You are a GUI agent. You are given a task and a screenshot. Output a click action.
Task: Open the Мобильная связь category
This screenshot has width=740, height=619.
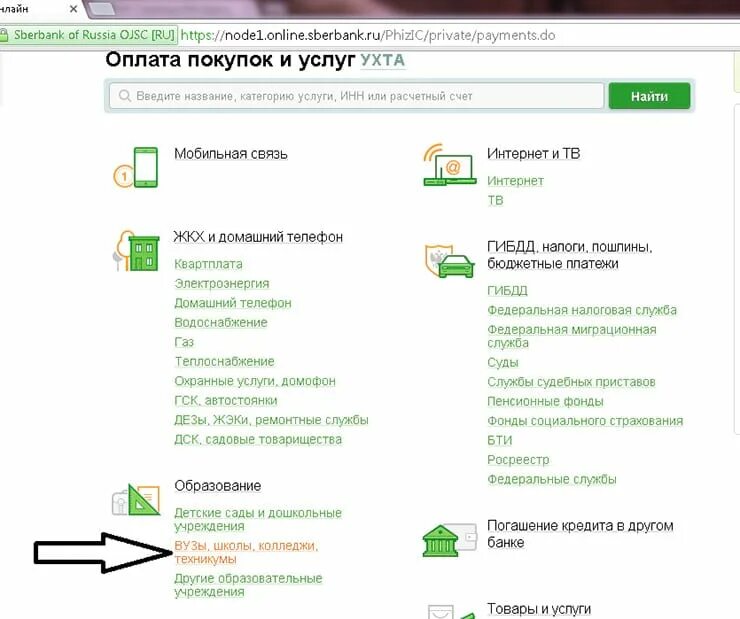pyautogui.click(x=231, y=154)
